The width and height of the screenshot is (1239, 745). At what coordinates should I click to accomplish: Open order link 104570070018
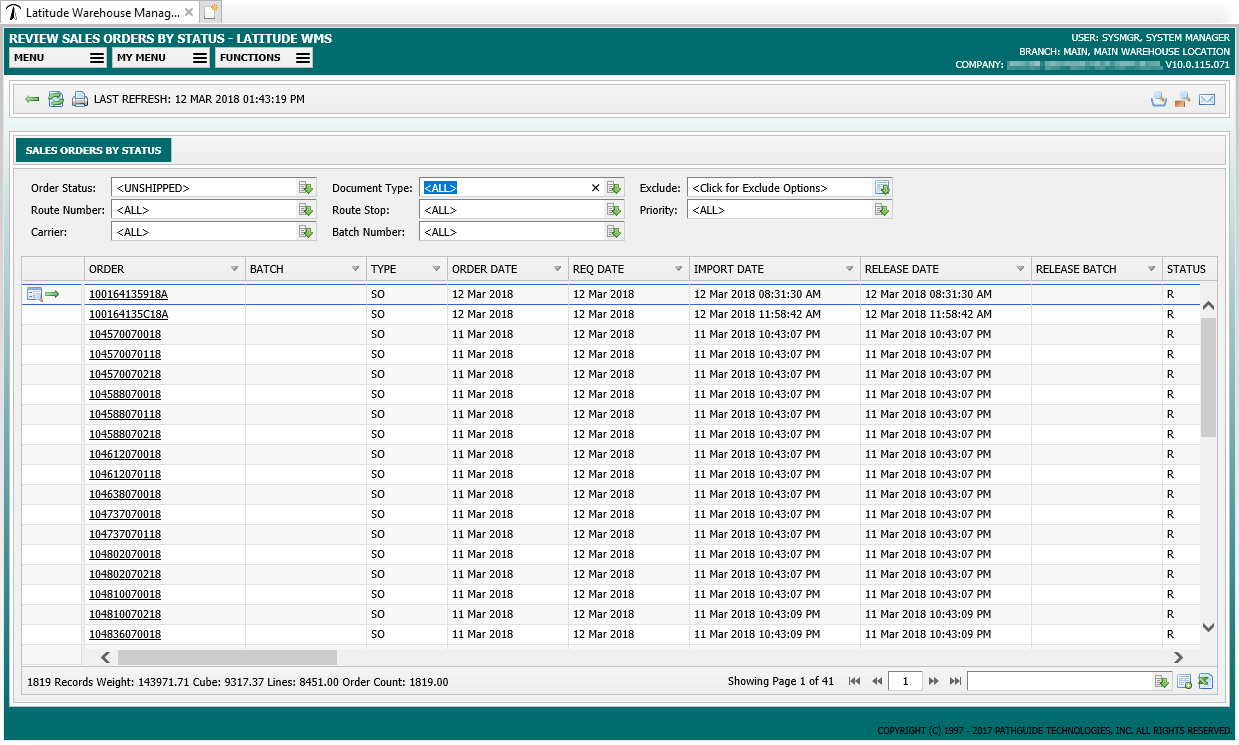pos(125,334)
